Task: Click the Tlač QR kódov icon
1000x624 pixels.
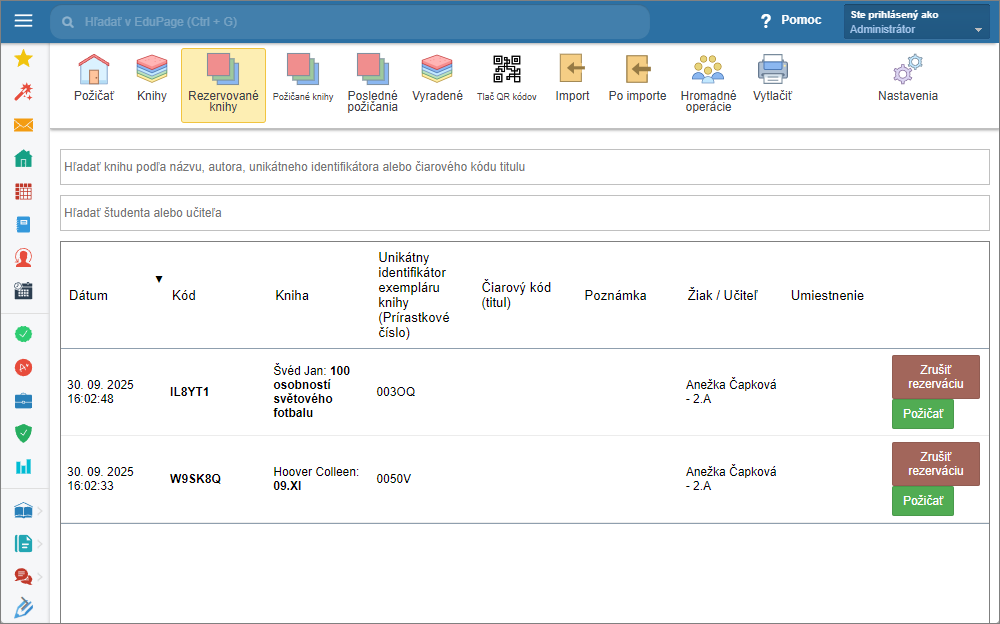Action: coord(506,80)
